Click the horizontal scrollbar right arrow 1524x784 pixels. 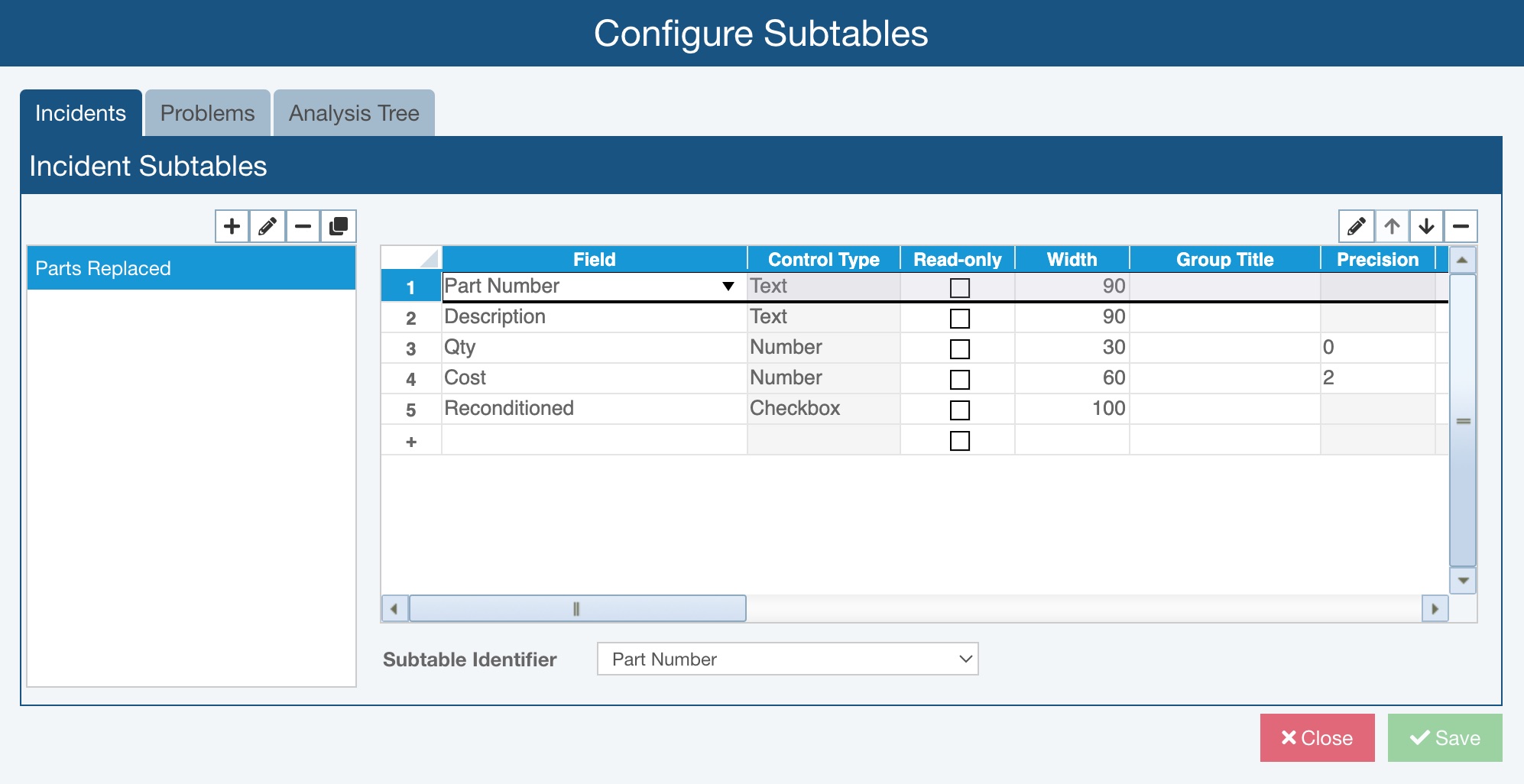[1435, 609]
